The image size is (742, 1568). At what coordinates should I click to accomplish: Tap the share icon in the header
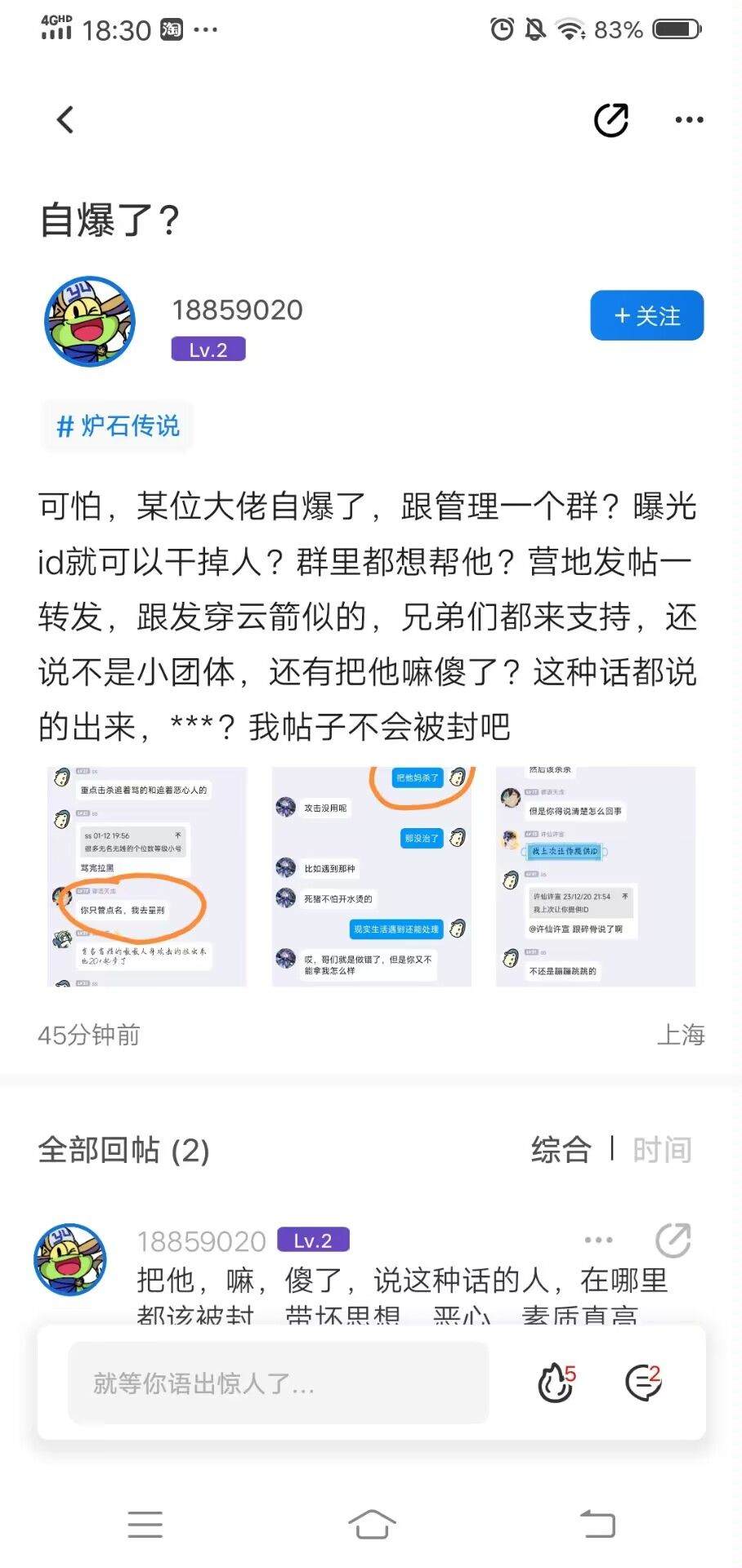click(x=611, y=120)
